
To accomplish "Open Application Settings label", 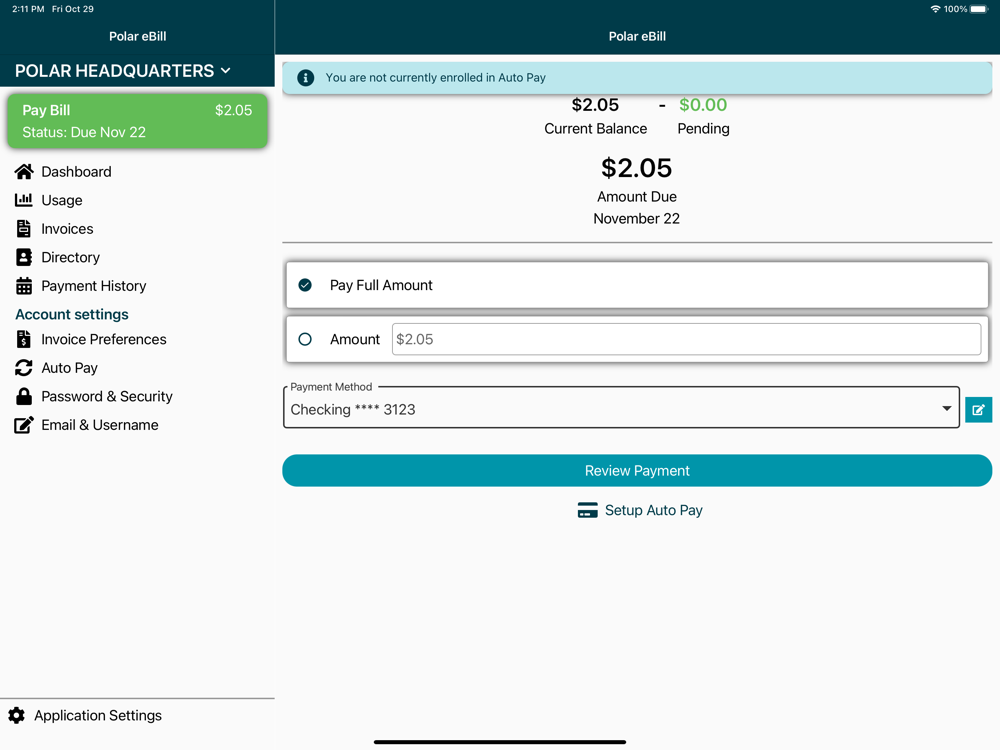I will click(x=98, y=716).
